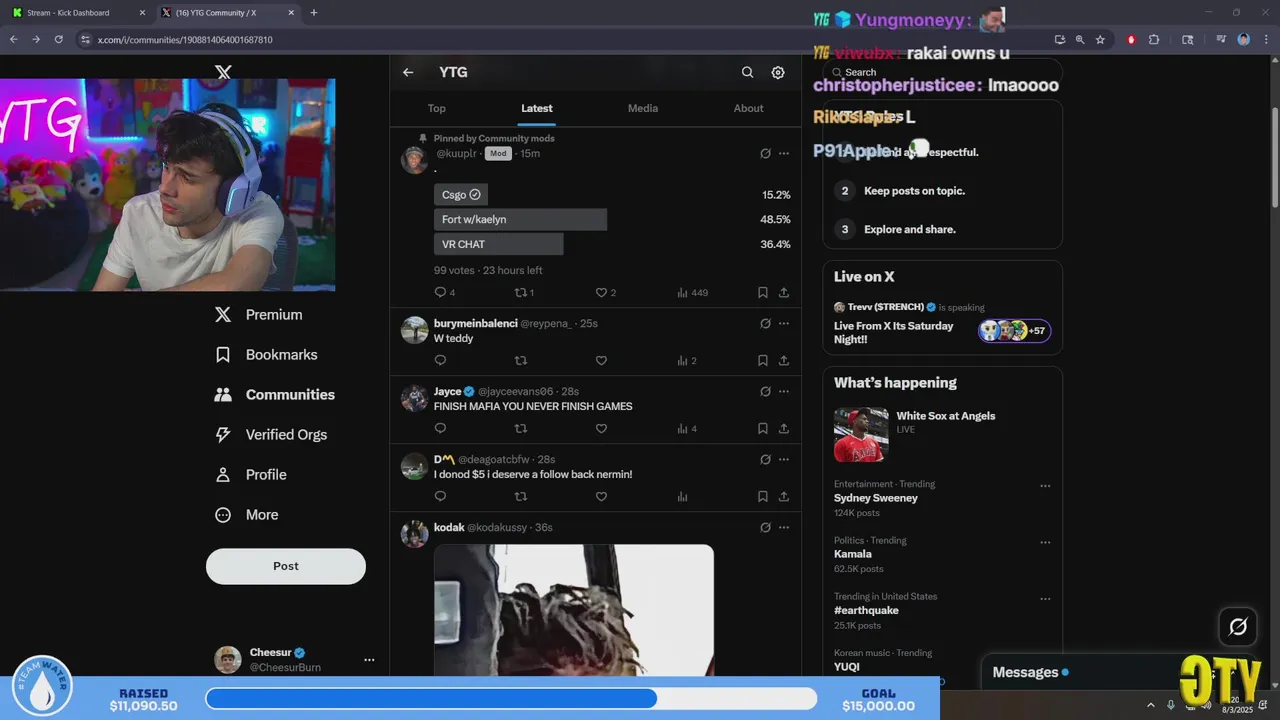Repost the 'I donod $5' post
Viewport: 1280px width, 720px height.
coord(520,496)
